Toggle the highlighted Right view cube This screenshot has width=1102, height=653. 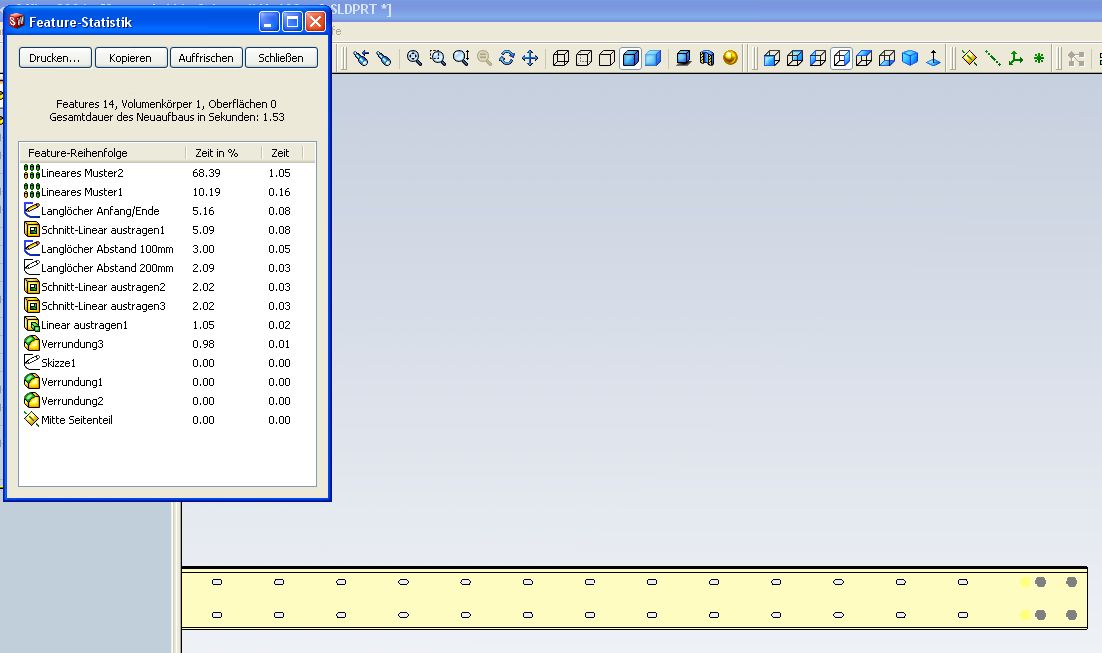841,58
